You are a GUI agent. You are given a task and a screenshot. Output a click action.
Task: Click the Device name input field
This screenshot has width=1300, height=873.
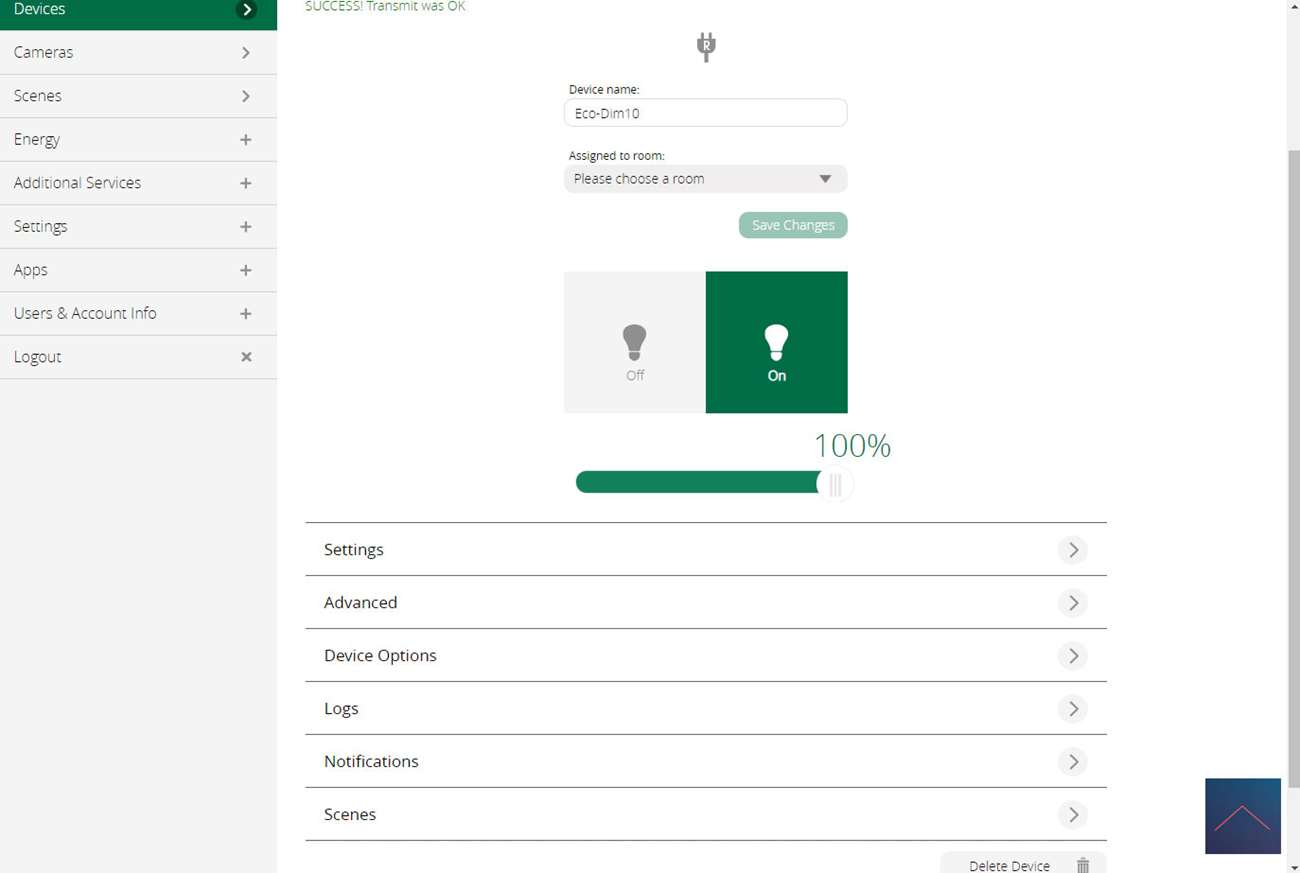(705, 113)
